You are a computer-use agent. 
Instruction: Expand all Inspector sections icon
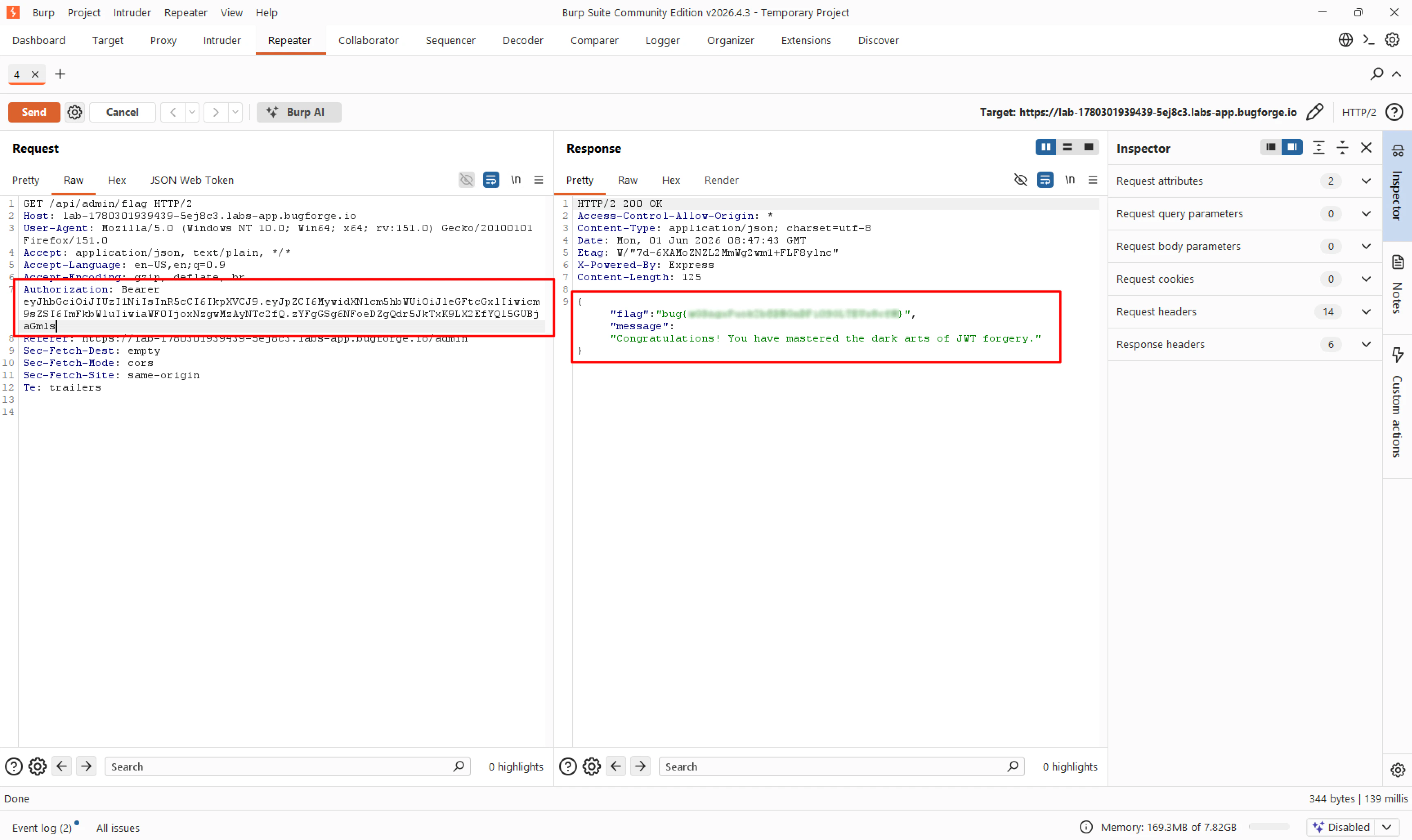(x=1318, y=148)
